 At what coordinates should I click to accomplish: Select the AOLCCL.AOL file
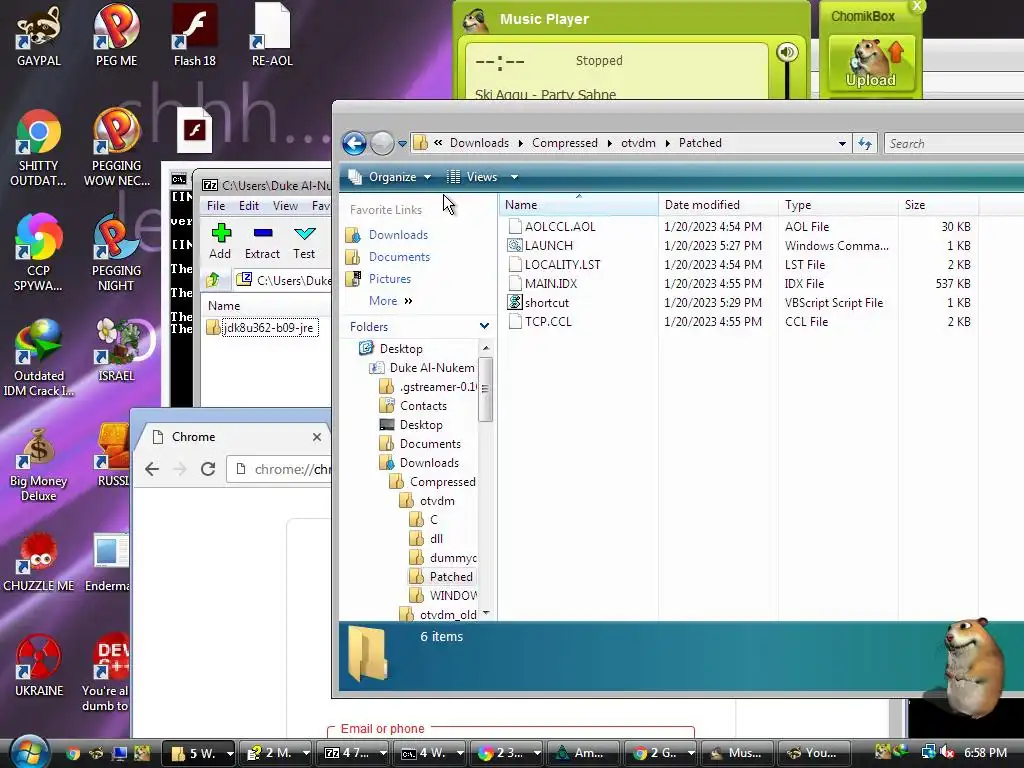(x=560, y=227)
